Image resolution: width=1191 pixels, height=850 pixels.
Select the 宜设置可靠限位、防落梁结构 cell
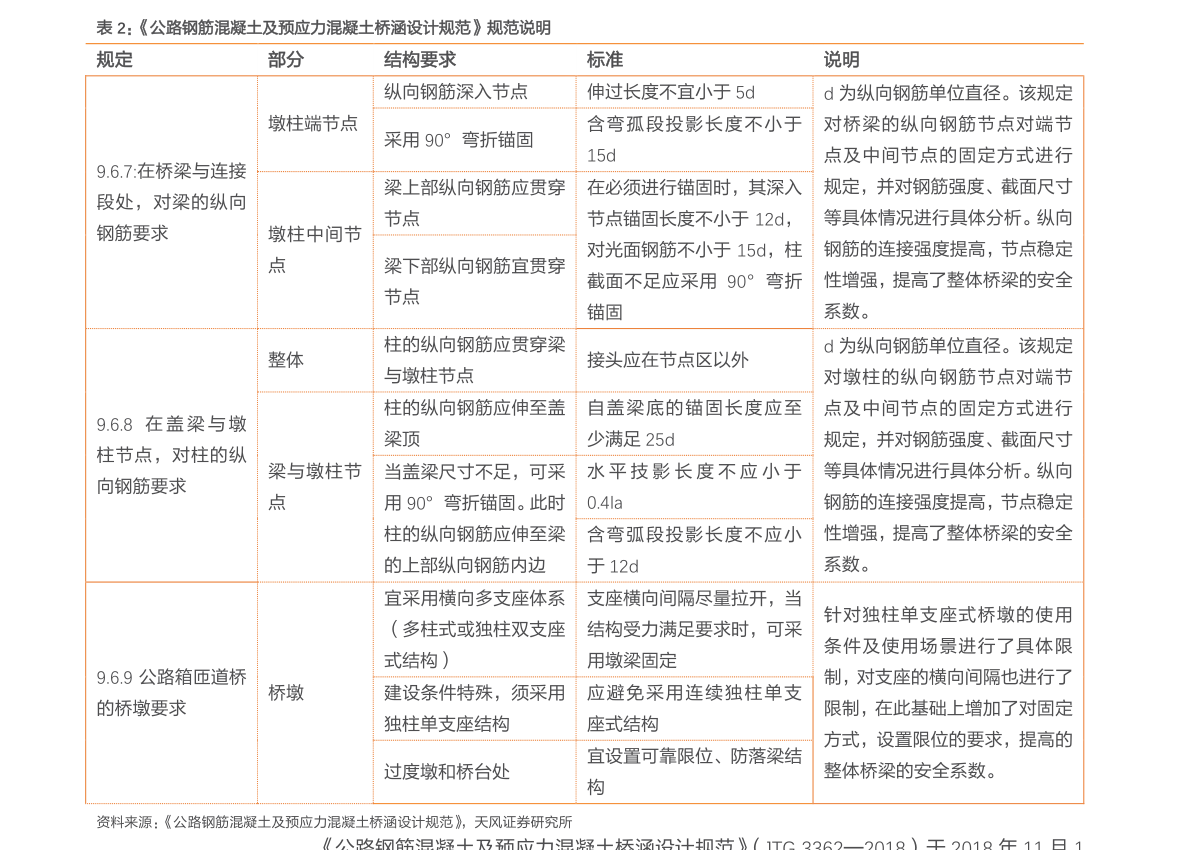[x=694, y=772]
